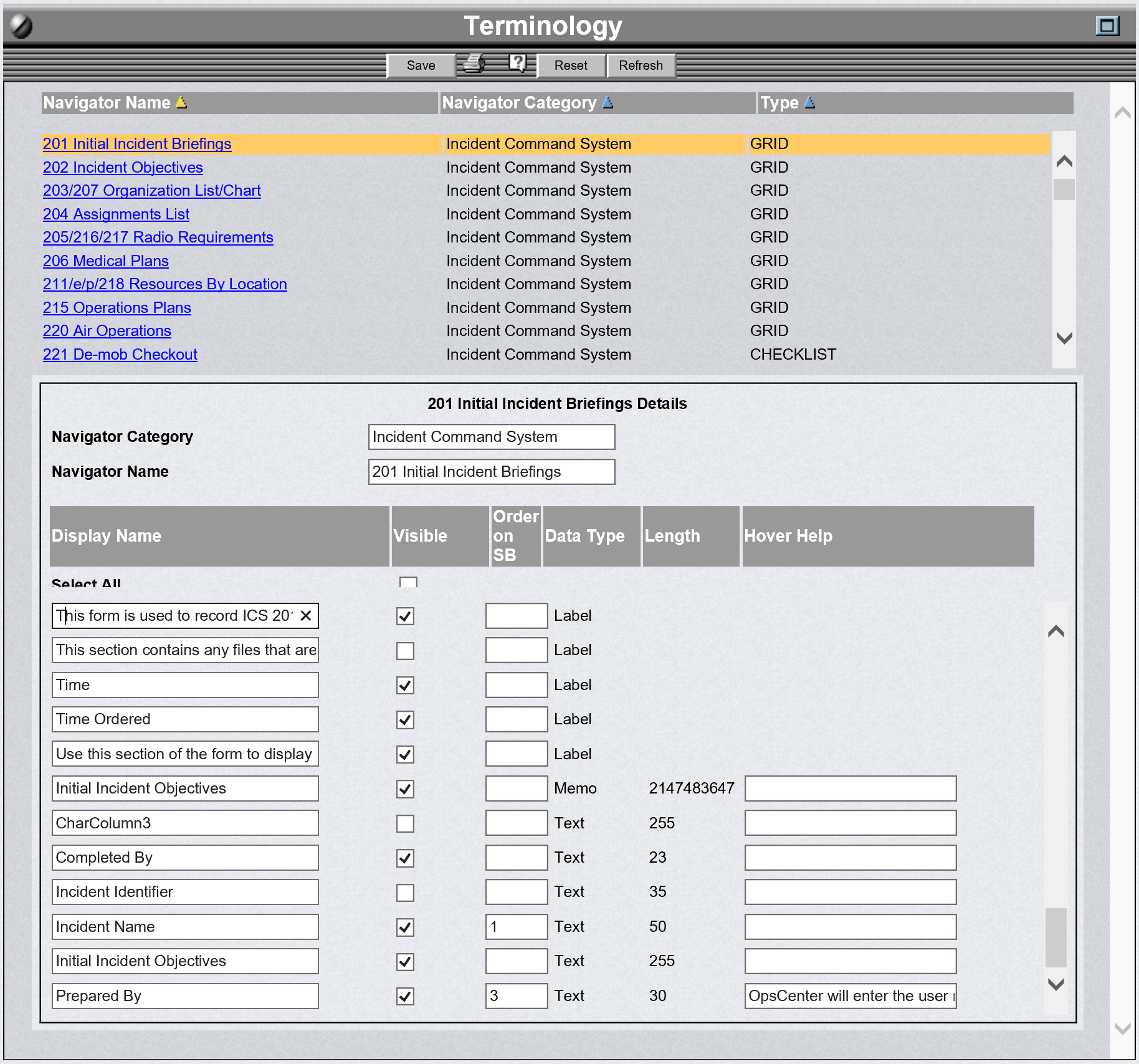The height and width of the screenshot is (1064, 1139).
Task: Click the Refresh button
Action: coord(641,65)
